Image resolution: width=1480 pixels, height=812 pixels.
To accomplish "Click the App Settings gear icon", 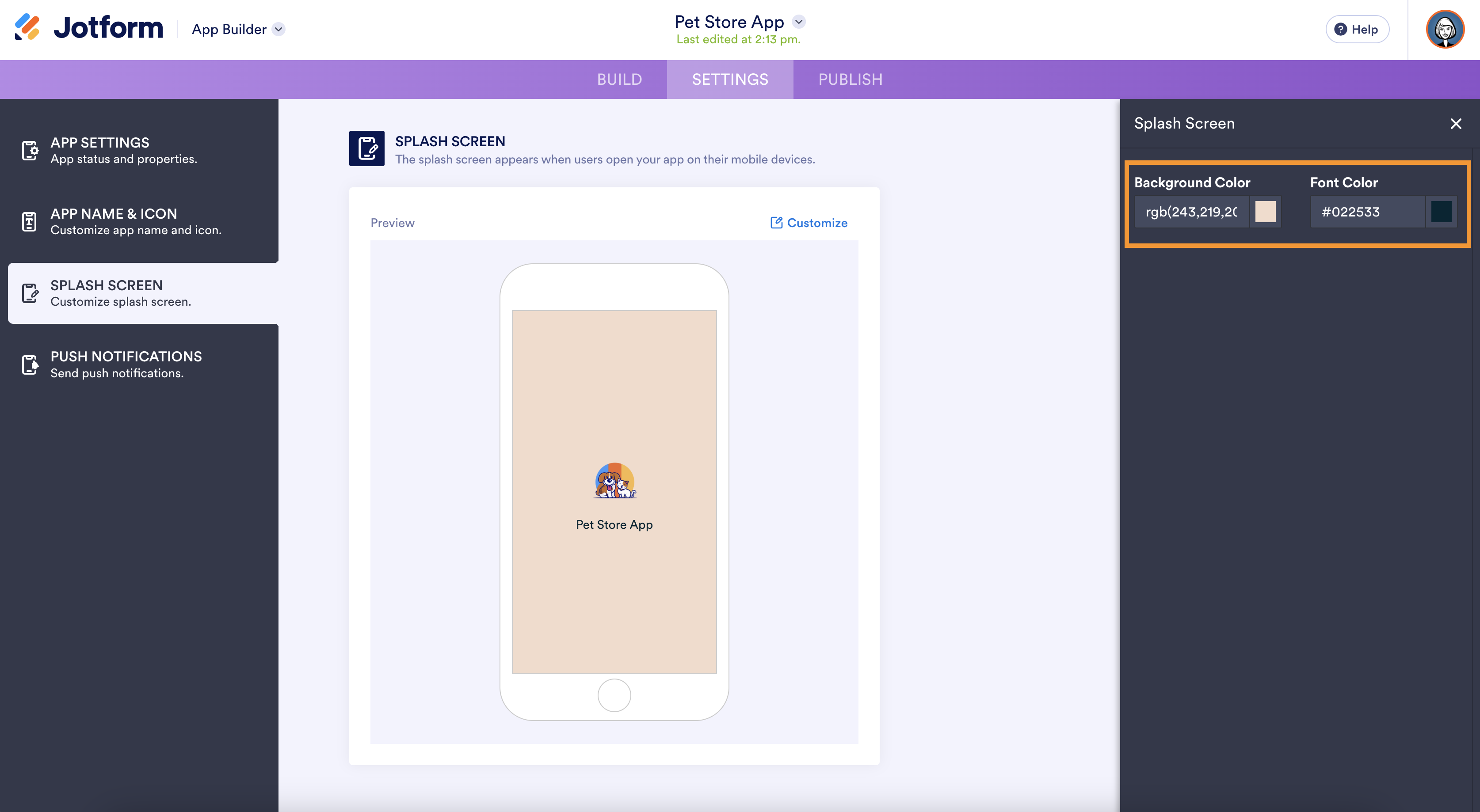I will coord(30,151).
